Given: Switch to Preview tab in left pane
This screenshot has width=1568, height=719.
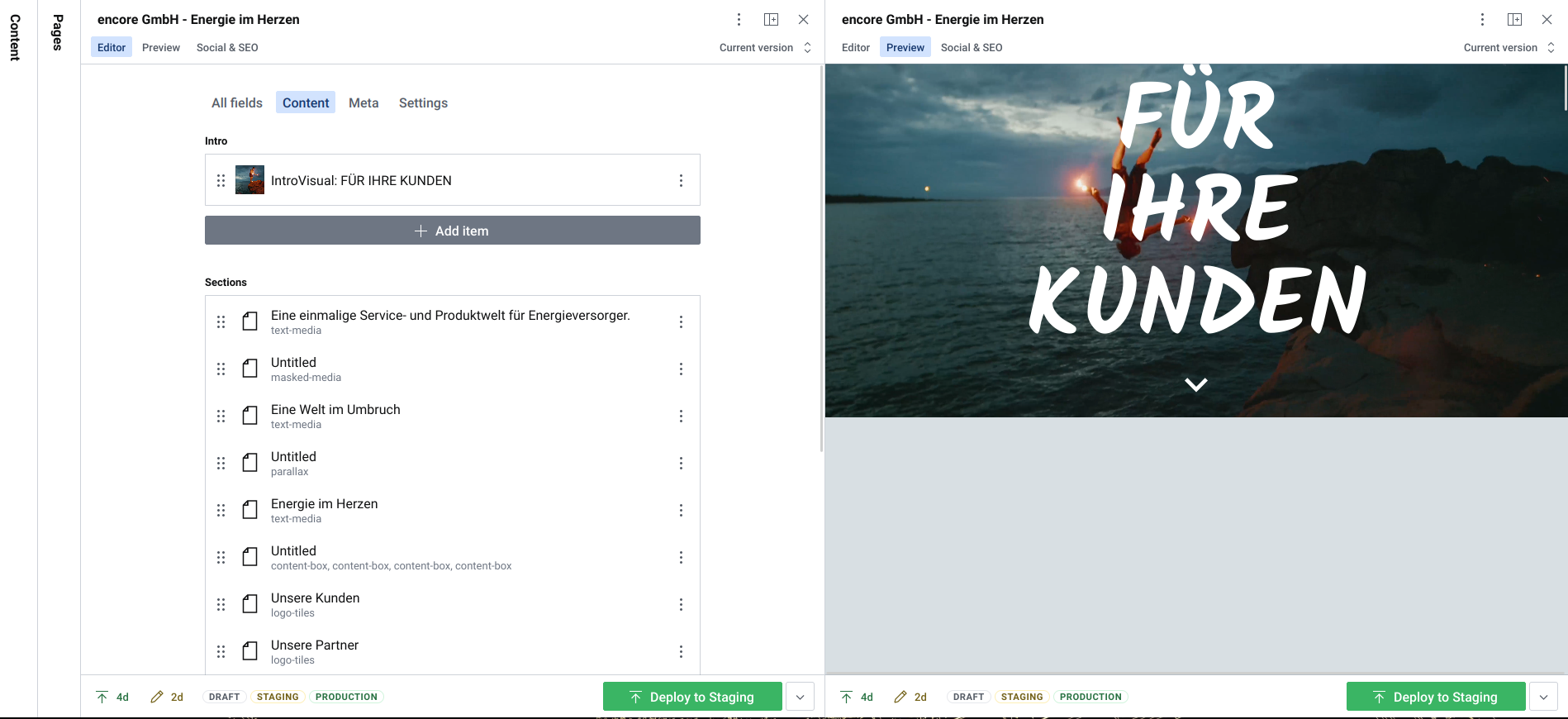Looking at the screenshot, I should pyautogui.click(x=161, y=47).
